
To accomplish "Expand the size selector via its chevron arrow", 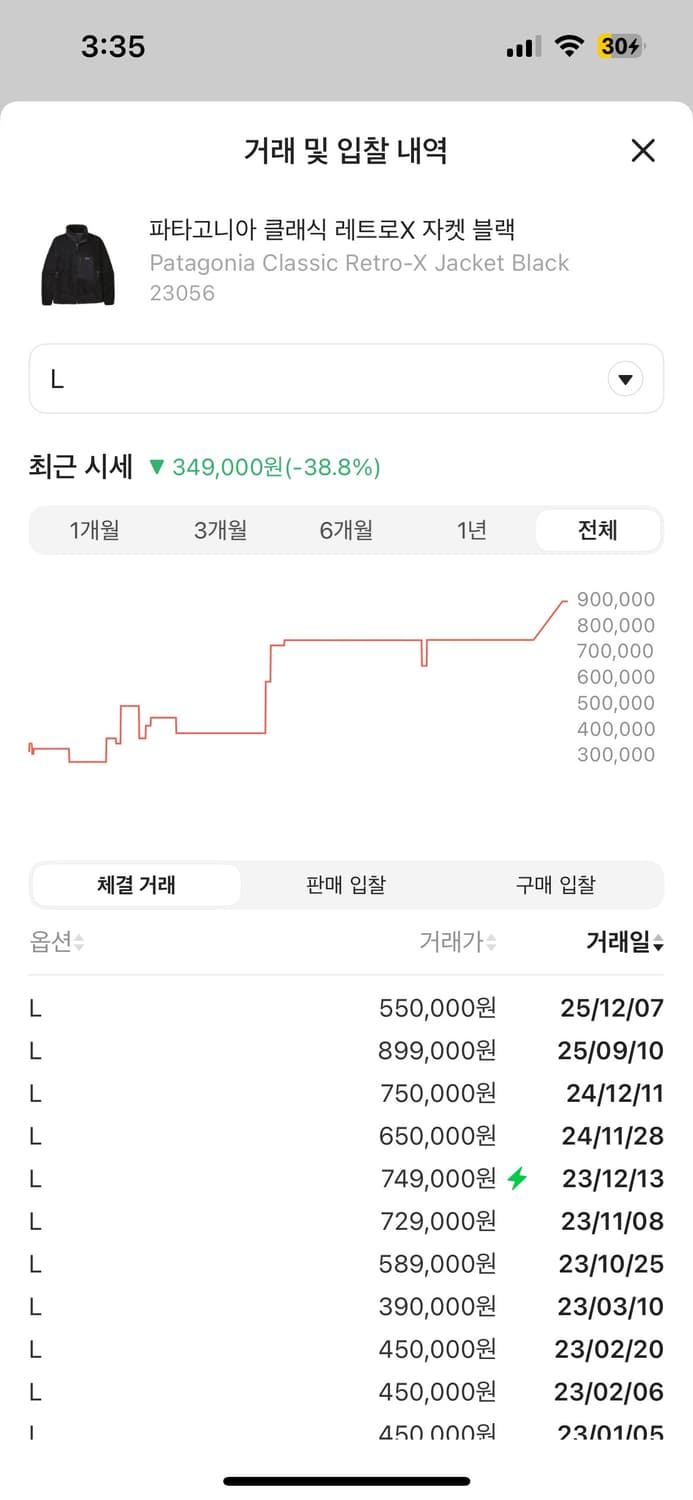I will pyautogui.click(x=625, y=378).
